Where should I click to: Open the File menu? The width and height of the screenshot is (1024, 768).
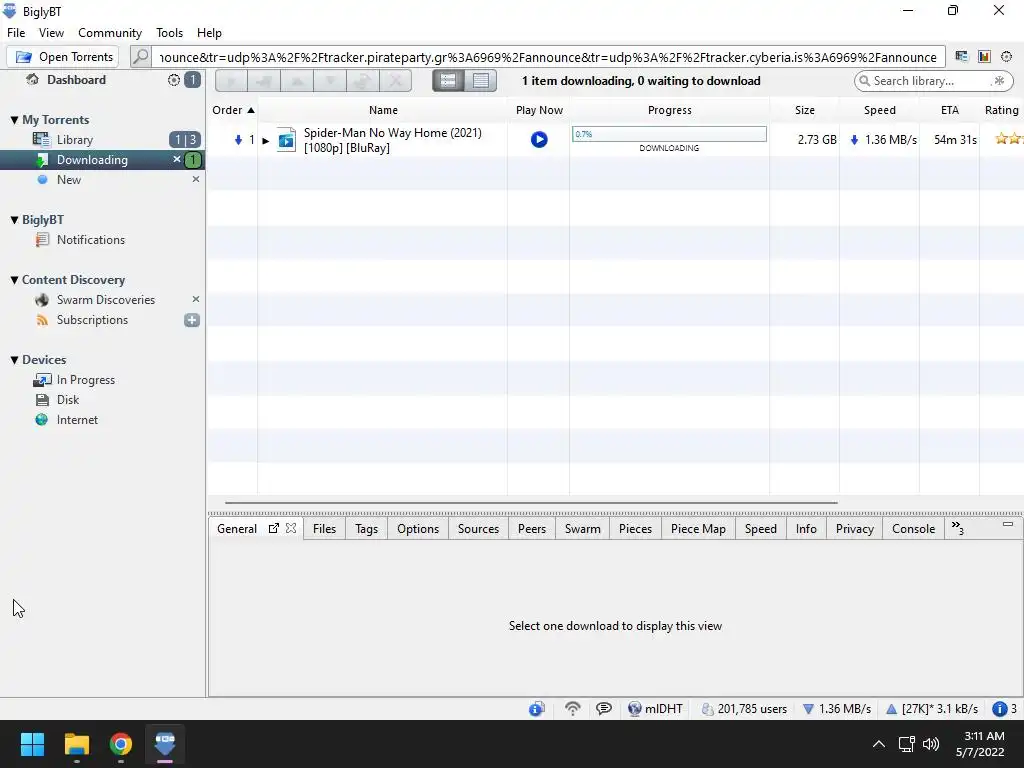click(x=16, y=33)
